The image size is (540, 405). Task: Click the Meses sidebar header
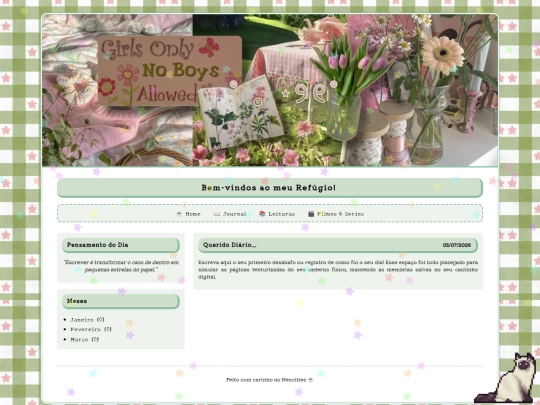121,301
